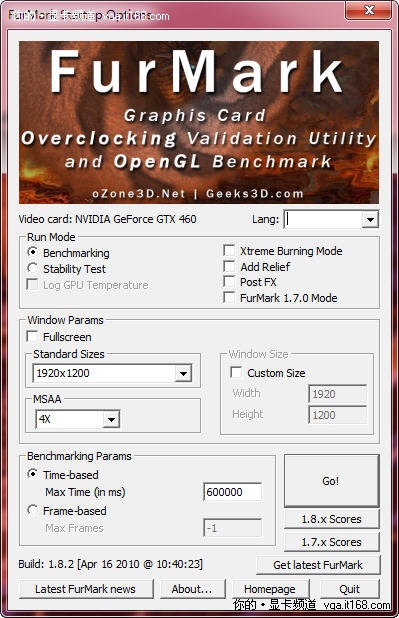Open the Lang dropdown arrow
399x618 pixels.
(x=370, y=220)
